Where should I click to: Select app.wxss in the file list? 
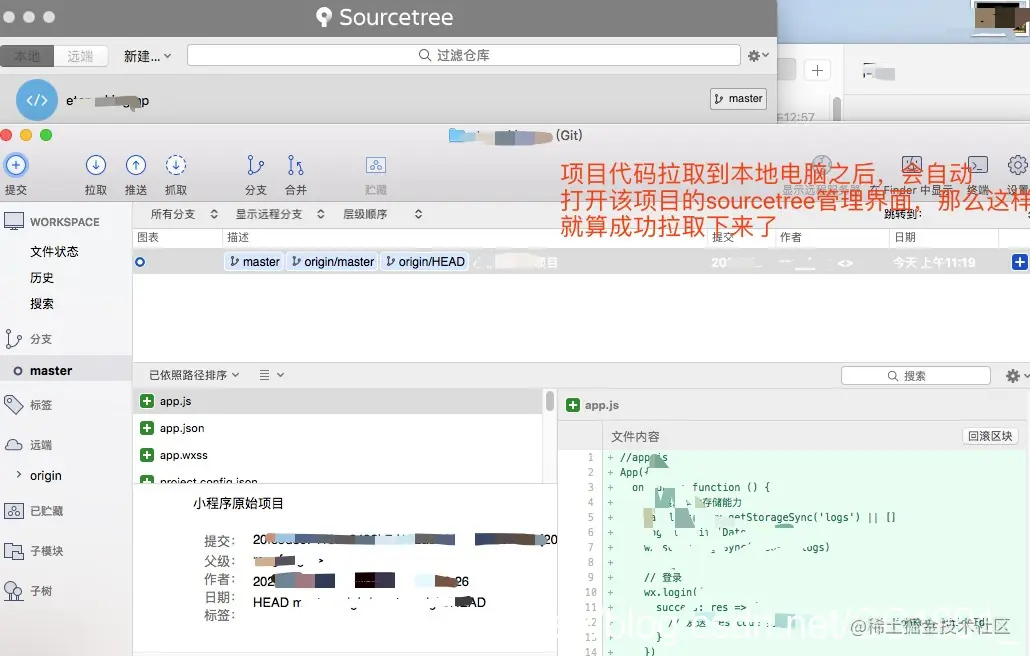click(x=338, y=455)
